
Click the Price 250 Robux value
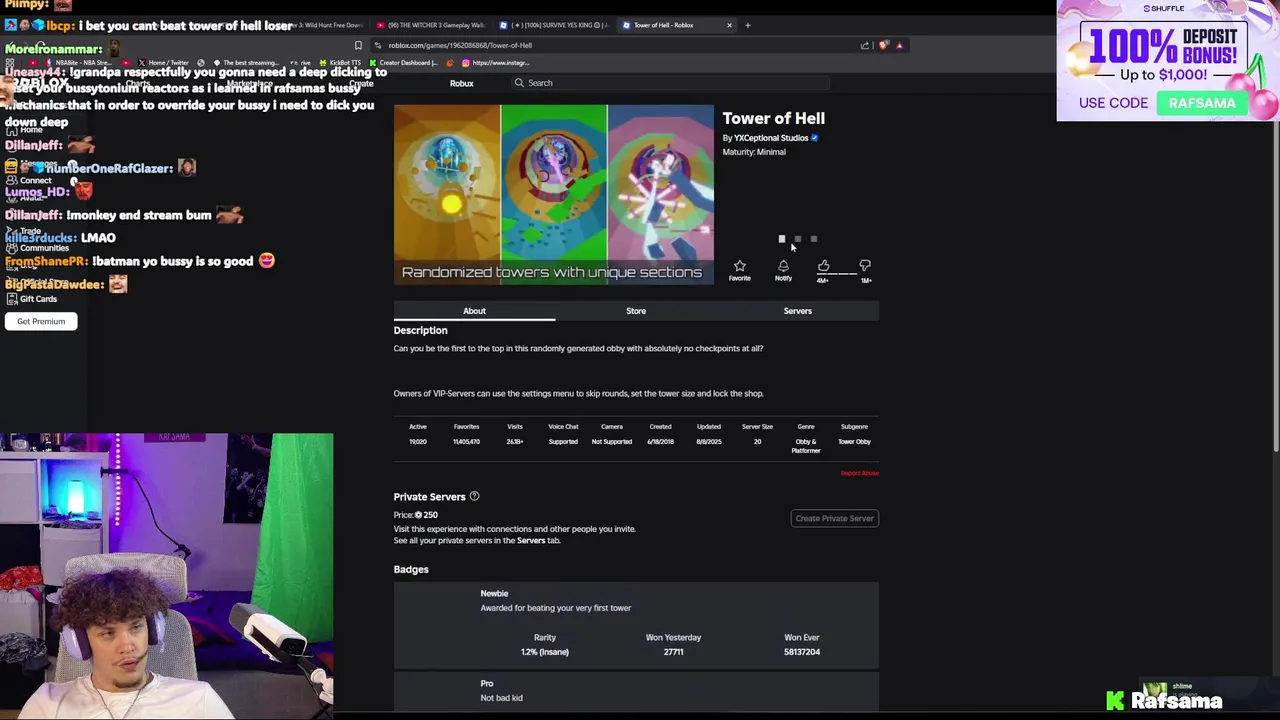pos(425,515)
